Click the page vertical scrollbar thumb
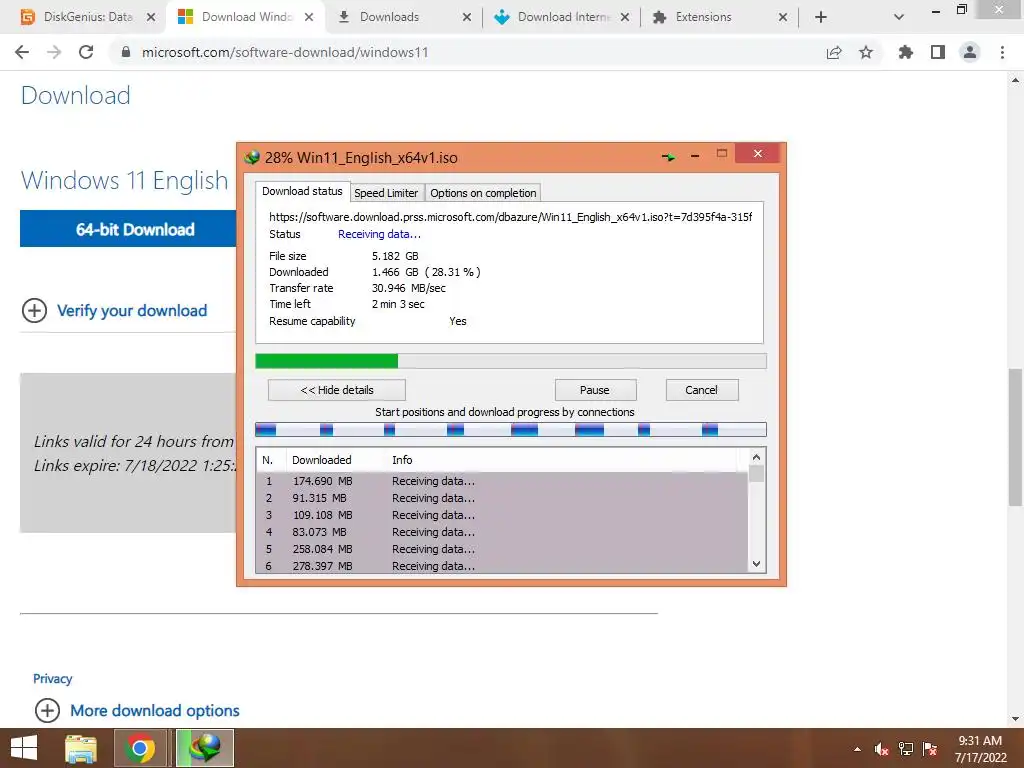 click(x=1015, y=438)
